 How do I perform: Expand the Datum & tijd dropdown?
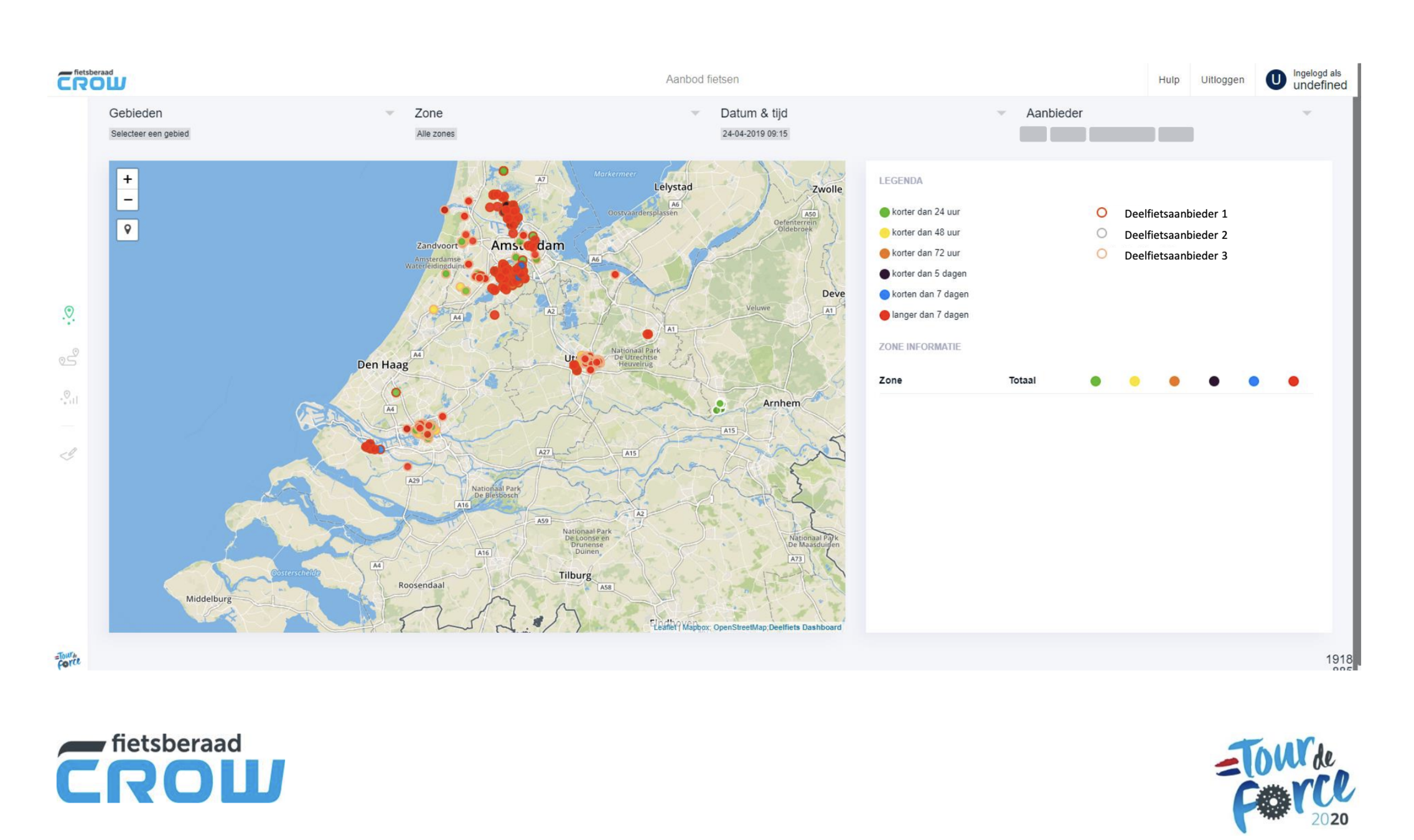click(x=1000, y=113)
